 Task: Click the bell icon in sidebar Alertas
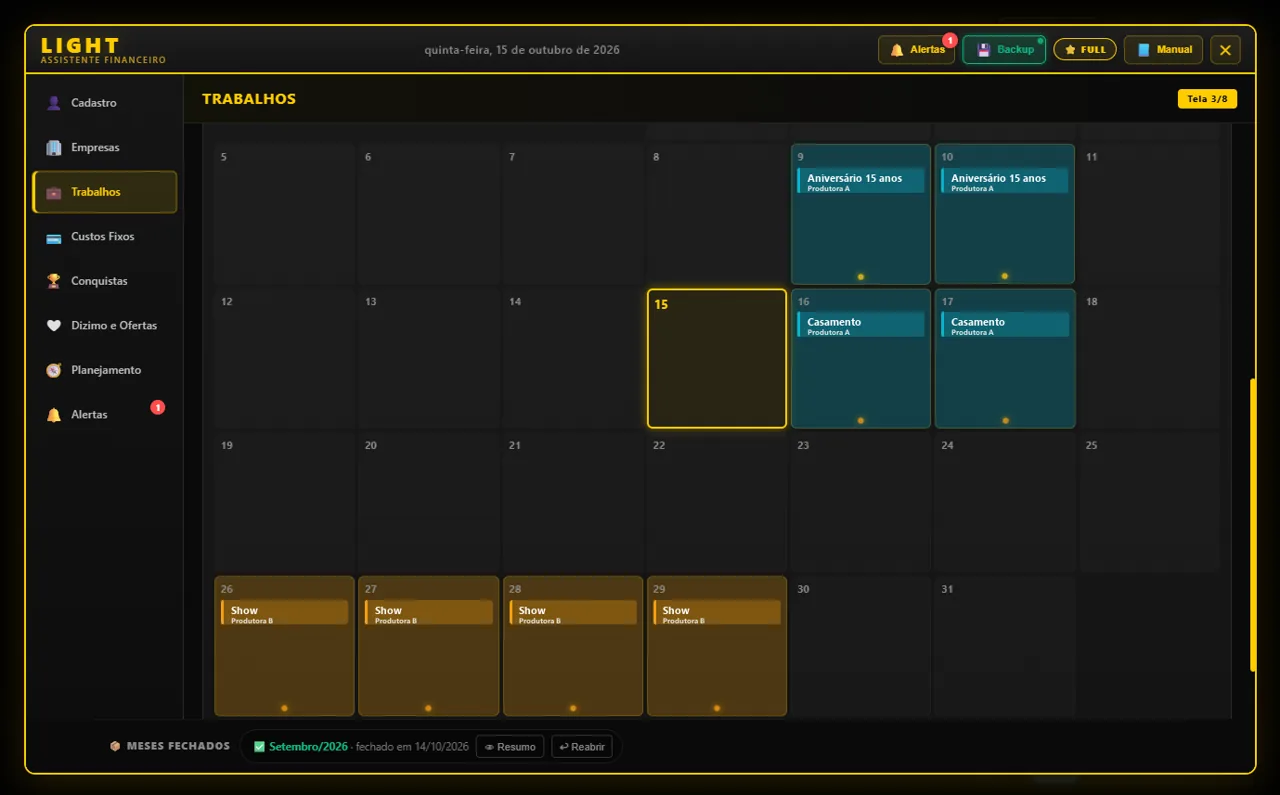click(54, 415)
